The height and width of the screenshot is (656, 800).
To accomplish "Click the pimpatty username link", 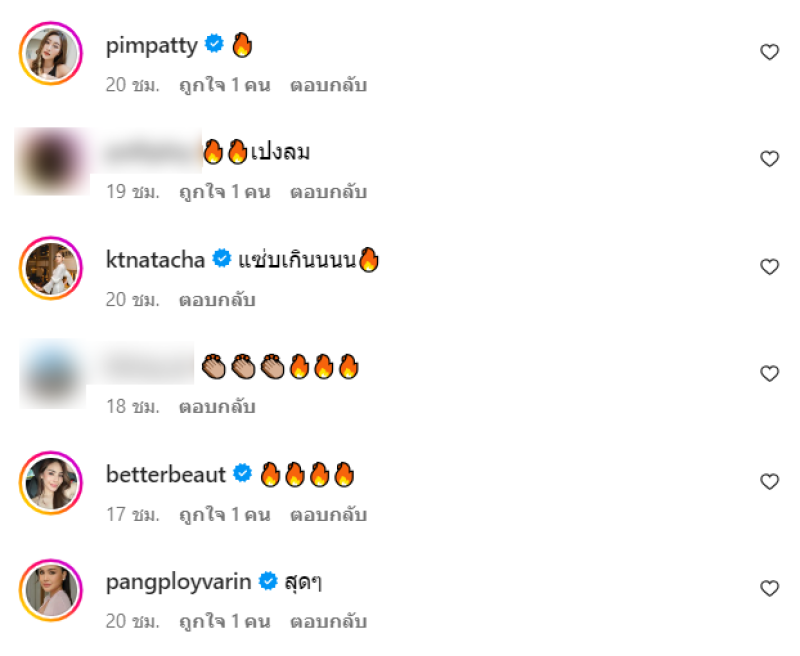I will 152,46.
